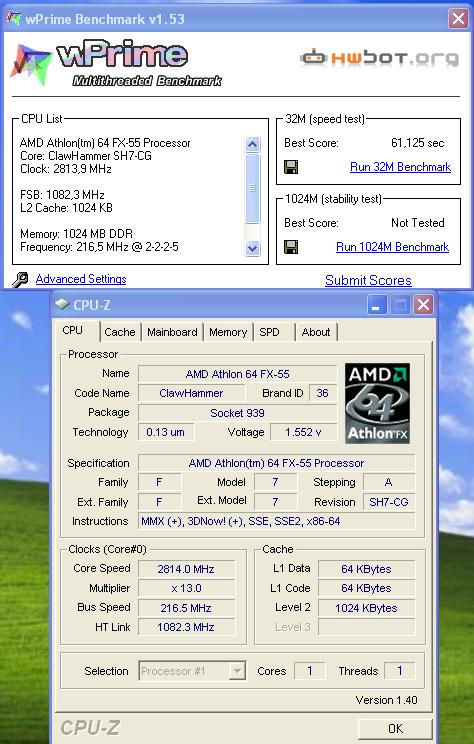Click the SH7-CG revision value
Screen dimensions: 474x744
[389, 502]
